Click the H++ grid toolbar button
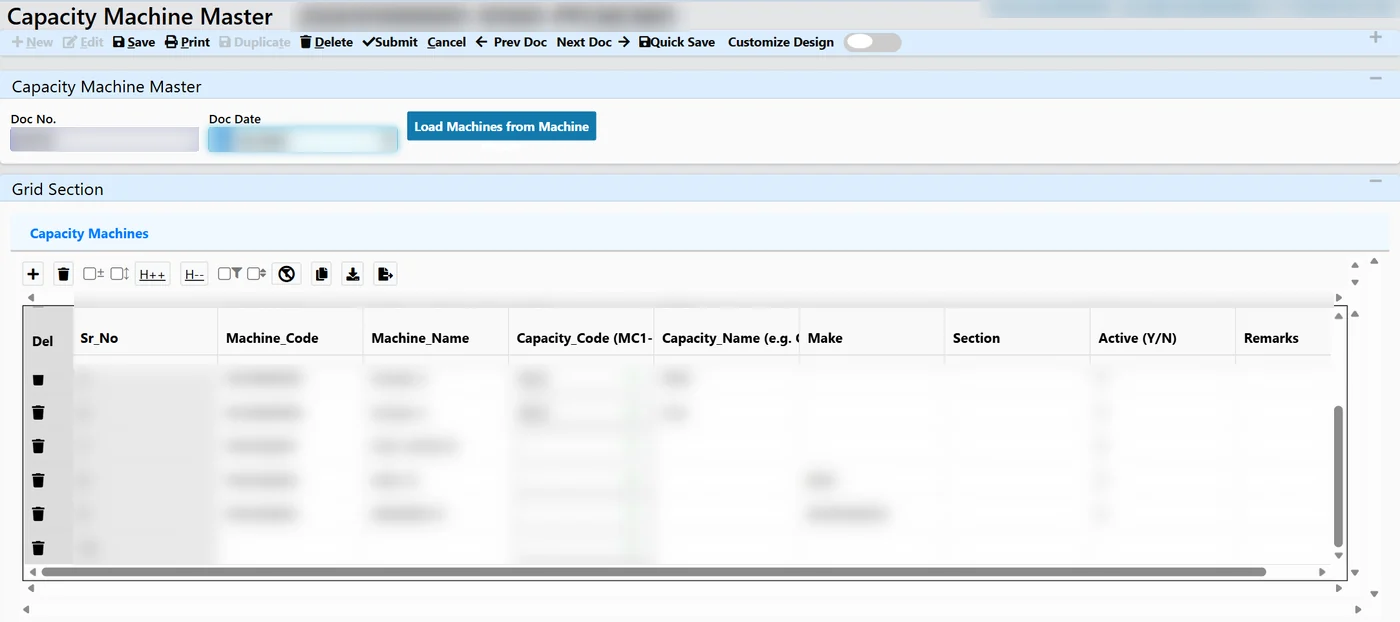The image size is (1400, 622). point(152,274)
